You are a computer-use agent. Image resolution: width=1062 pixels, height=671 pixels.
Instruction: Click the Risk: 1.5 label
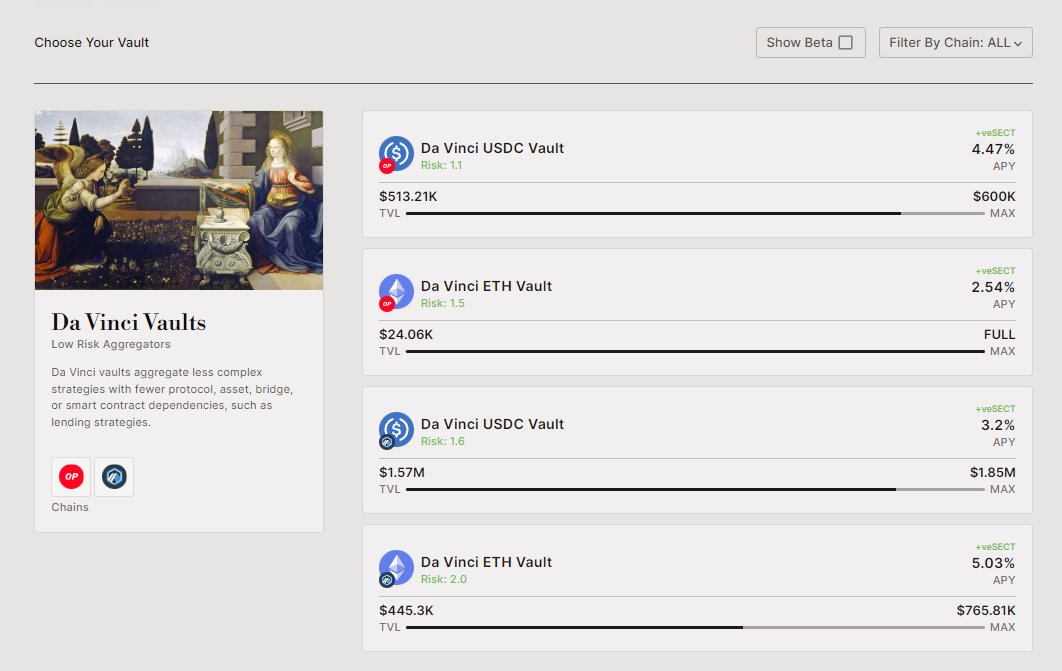point(442,303)
